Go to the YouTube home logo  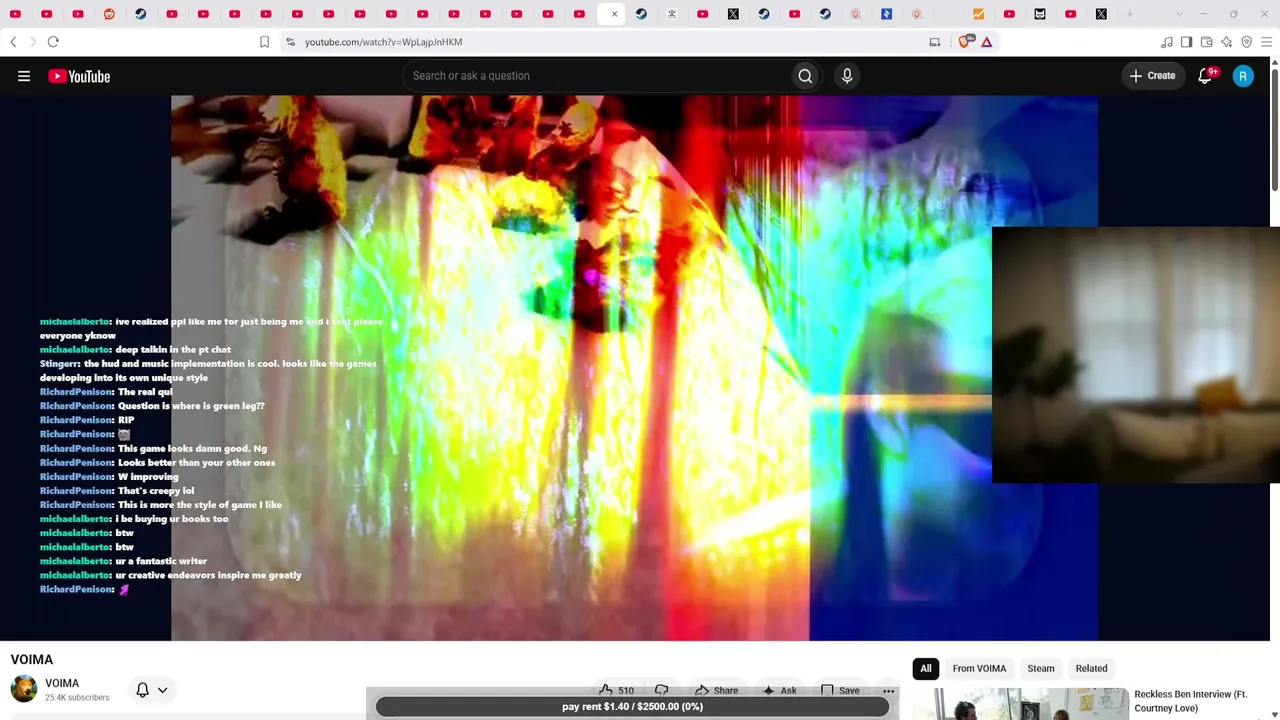tap(79, 76)
